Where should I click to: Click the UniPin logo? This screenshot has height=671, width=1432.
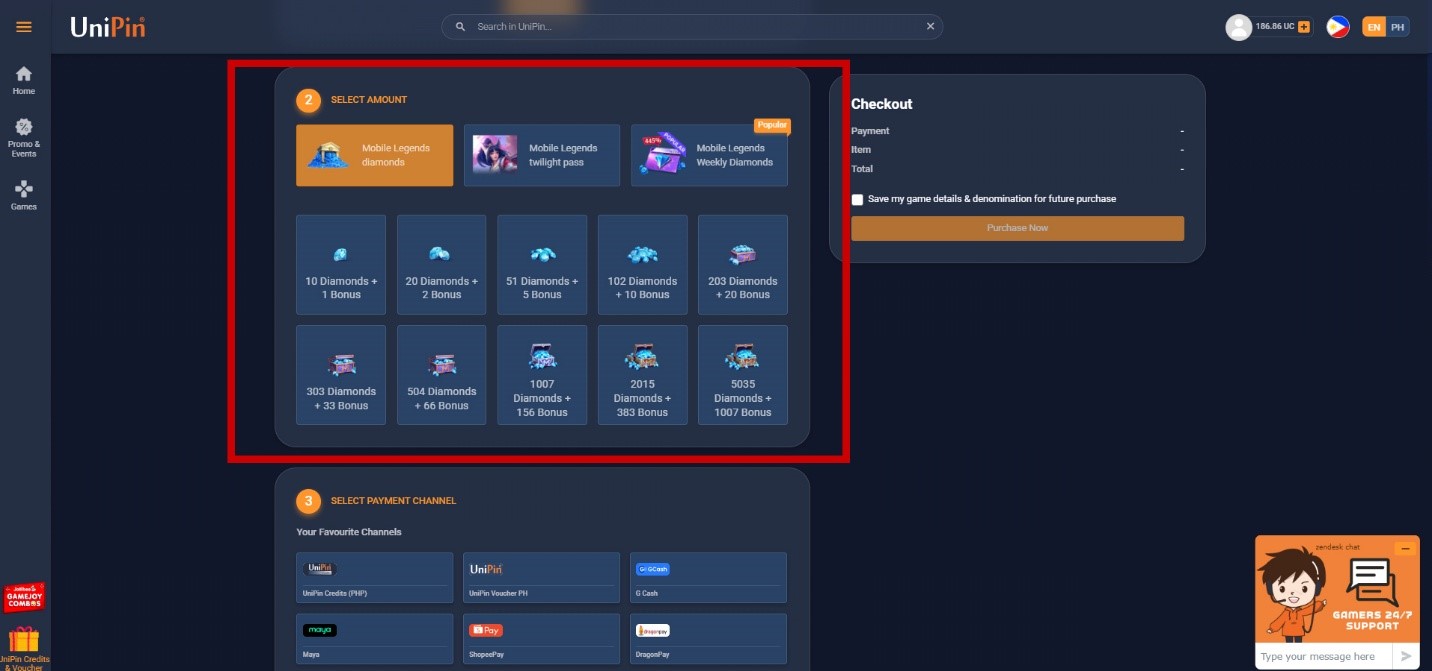(108, 27)
